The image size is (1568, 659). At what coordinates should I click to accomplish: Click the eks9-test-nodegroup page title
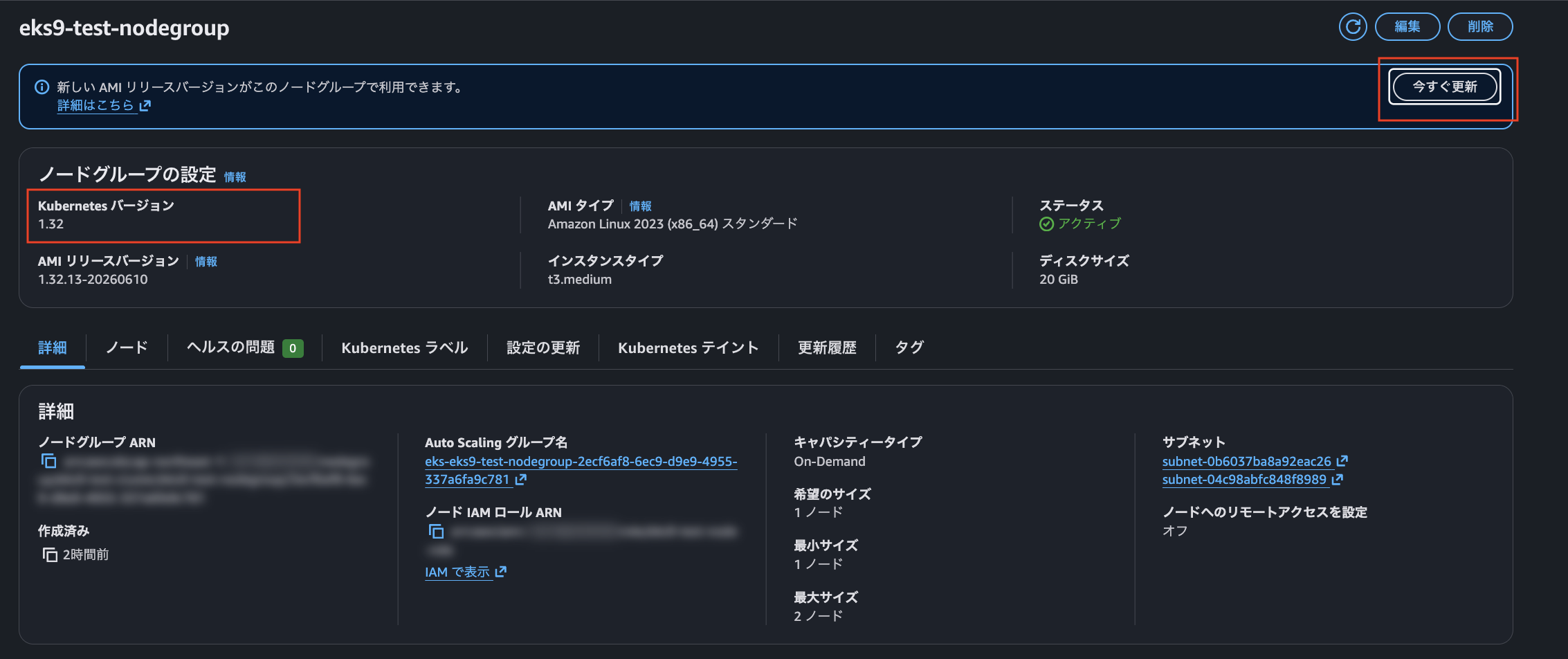(x=125, y=28)
